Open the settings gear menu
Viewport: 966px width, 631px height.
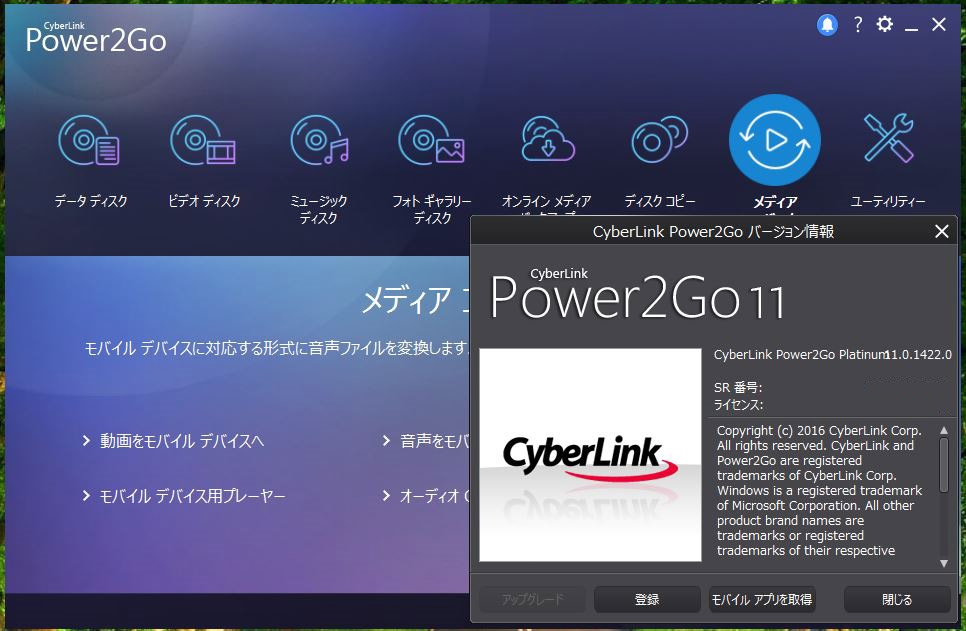(884, 24)
